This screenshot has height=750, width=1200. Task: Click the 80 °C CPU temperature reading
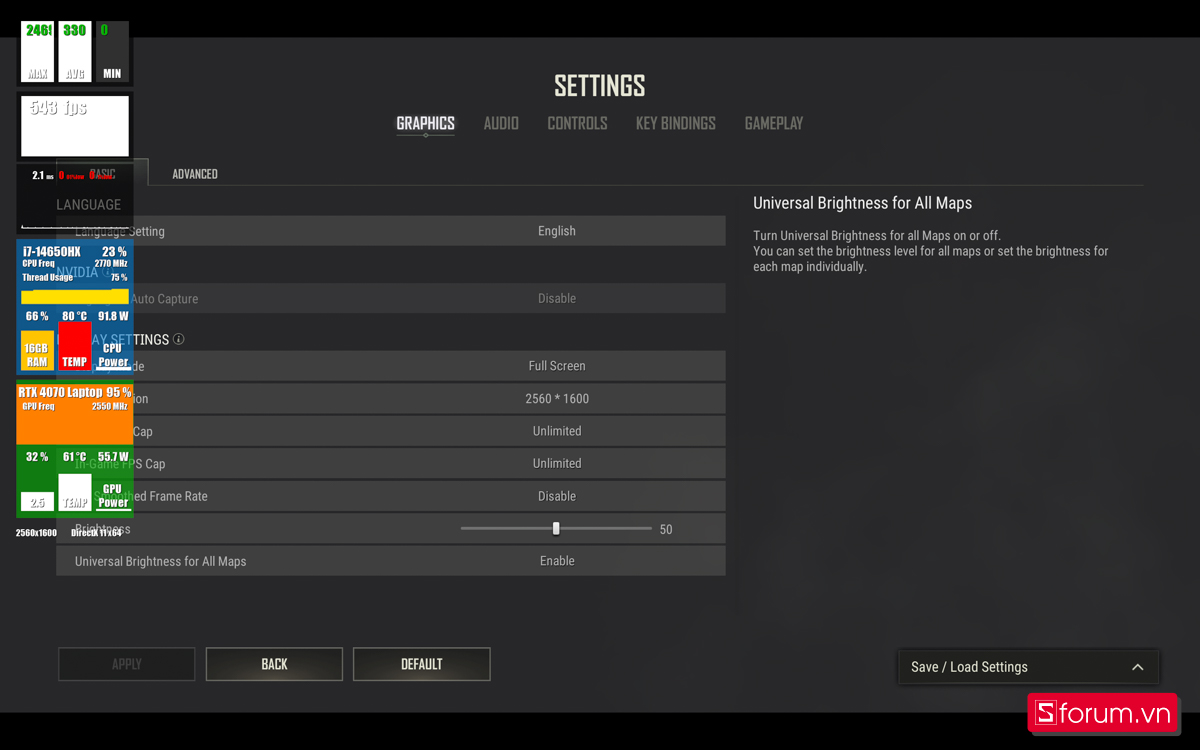74,316
